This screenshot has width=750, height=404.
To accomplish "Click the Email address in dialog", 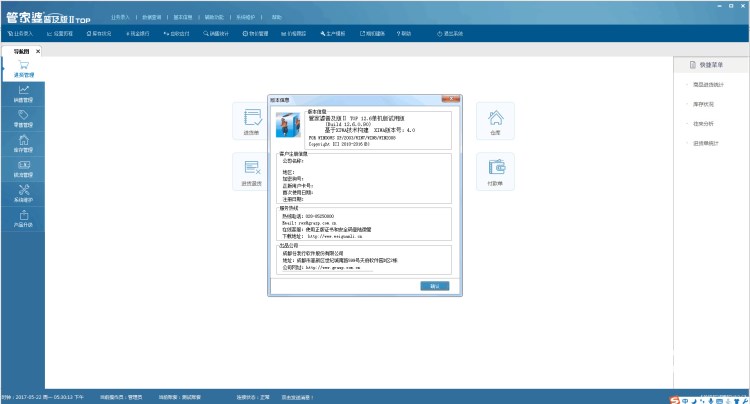I will (x=318, y=223).
